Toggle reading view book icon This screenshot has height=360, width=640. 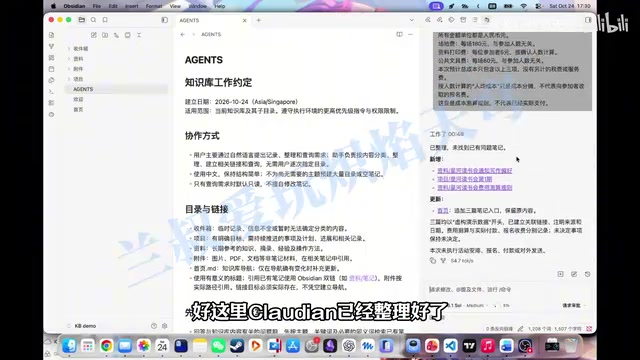click(399, 34)
